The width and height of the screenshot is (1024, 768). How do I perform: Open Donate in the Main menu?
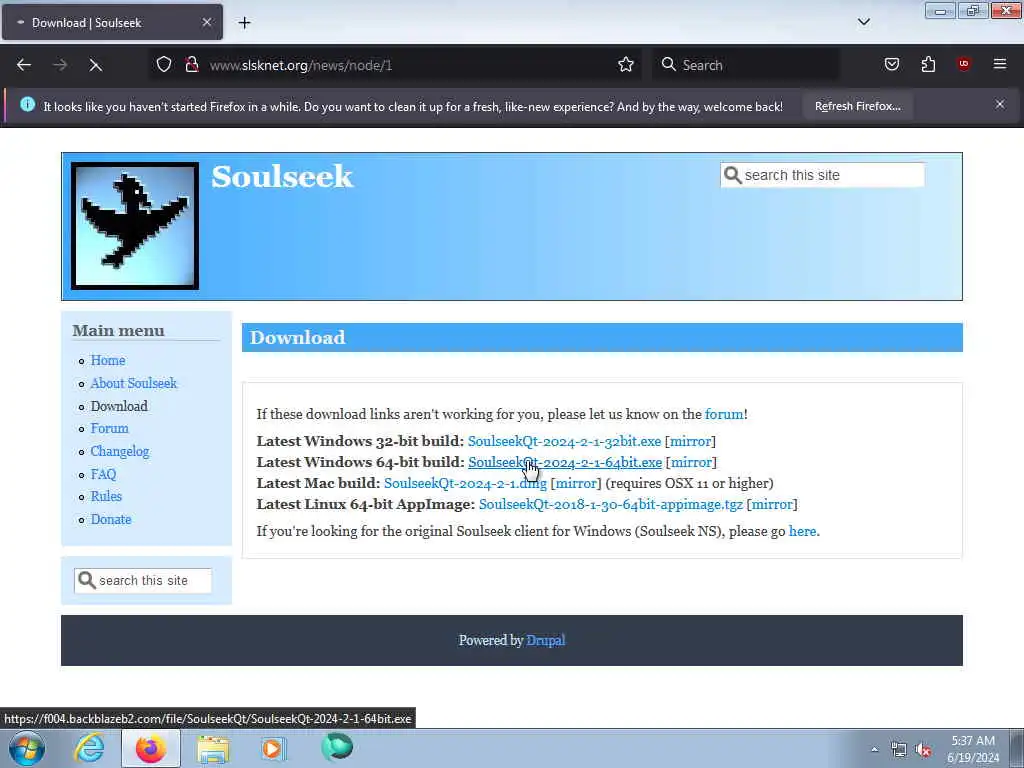pyautogui.click(x=111, y=519)
